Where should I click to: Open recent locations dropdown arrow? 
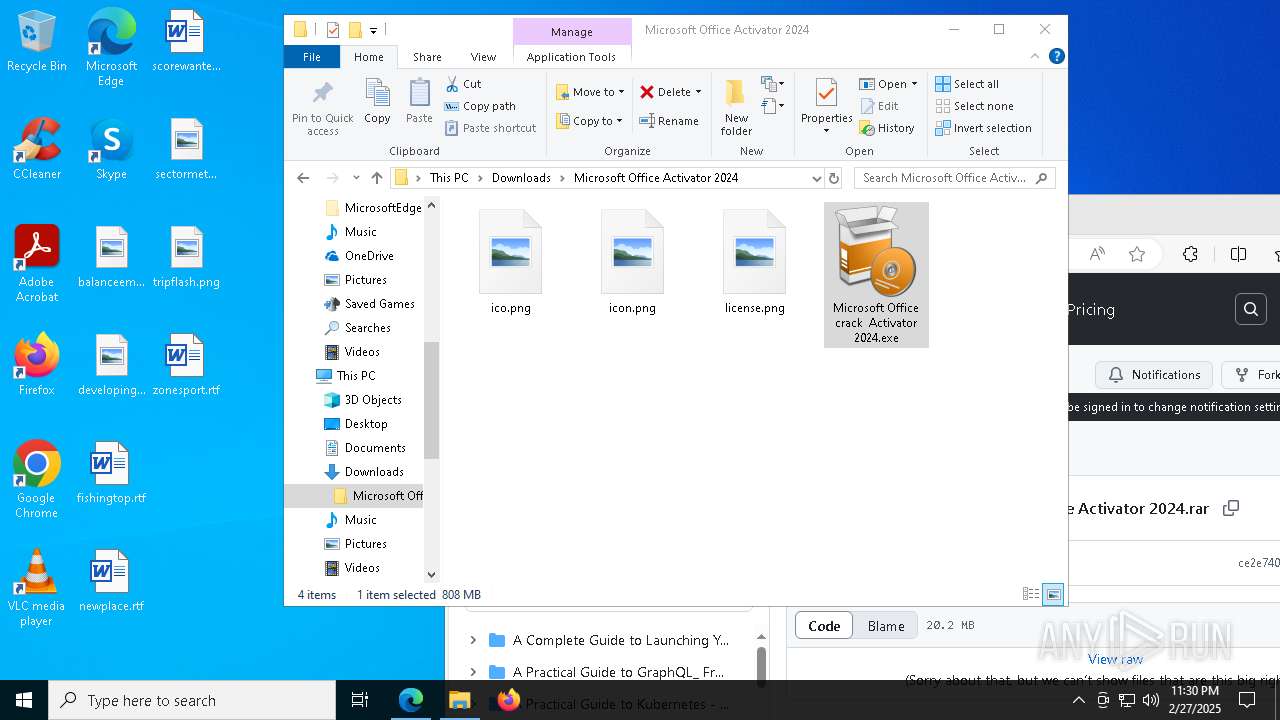tap(356, 178)
